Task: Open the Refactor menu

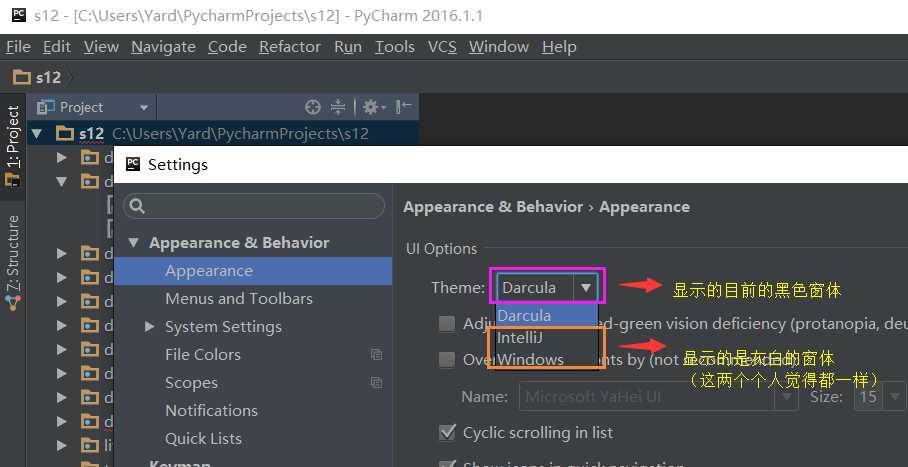Action: [290, 47]
